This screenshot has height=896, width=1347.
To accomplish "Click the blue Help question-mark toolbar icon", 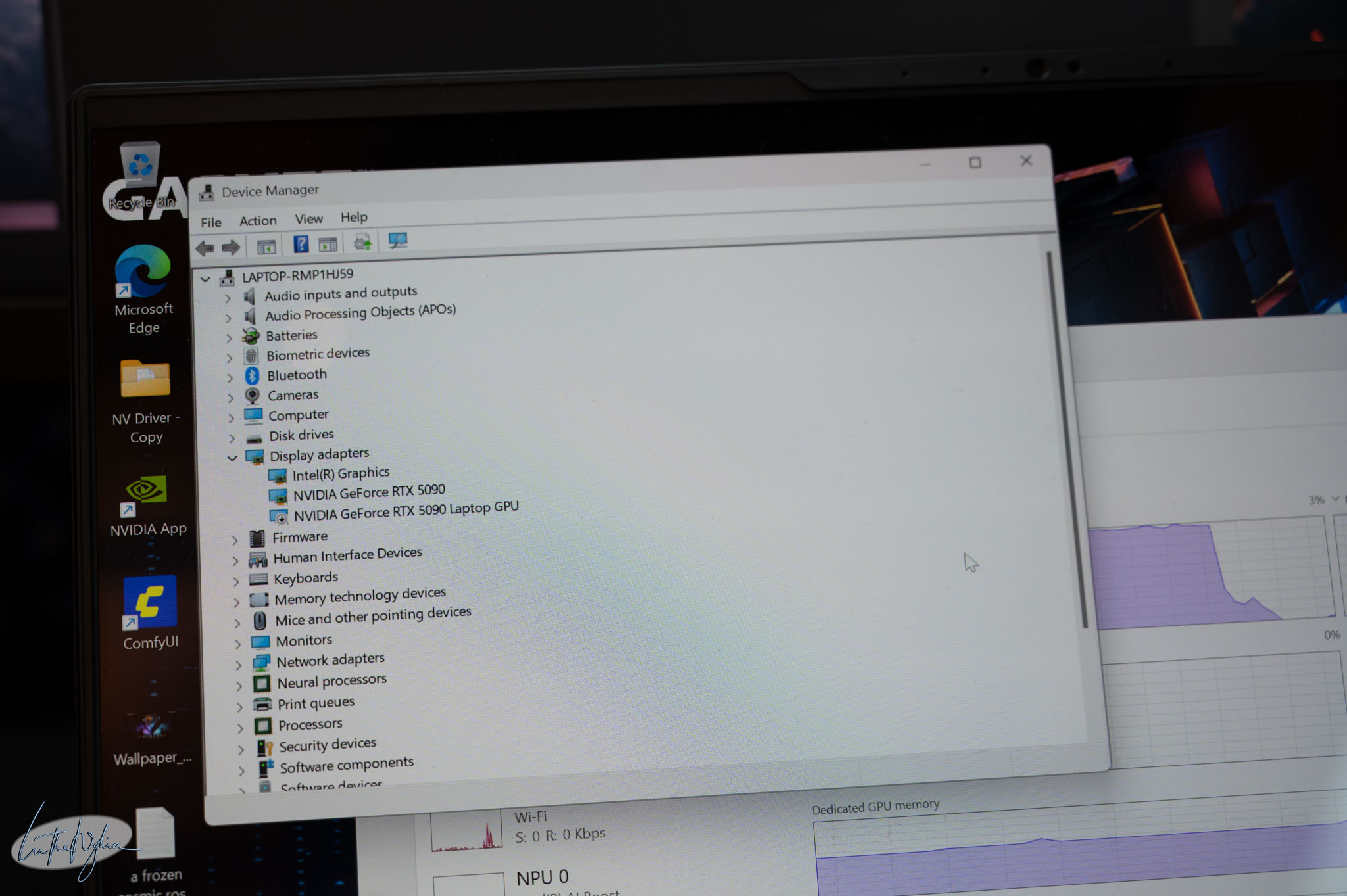I will (x=301, y=245).
